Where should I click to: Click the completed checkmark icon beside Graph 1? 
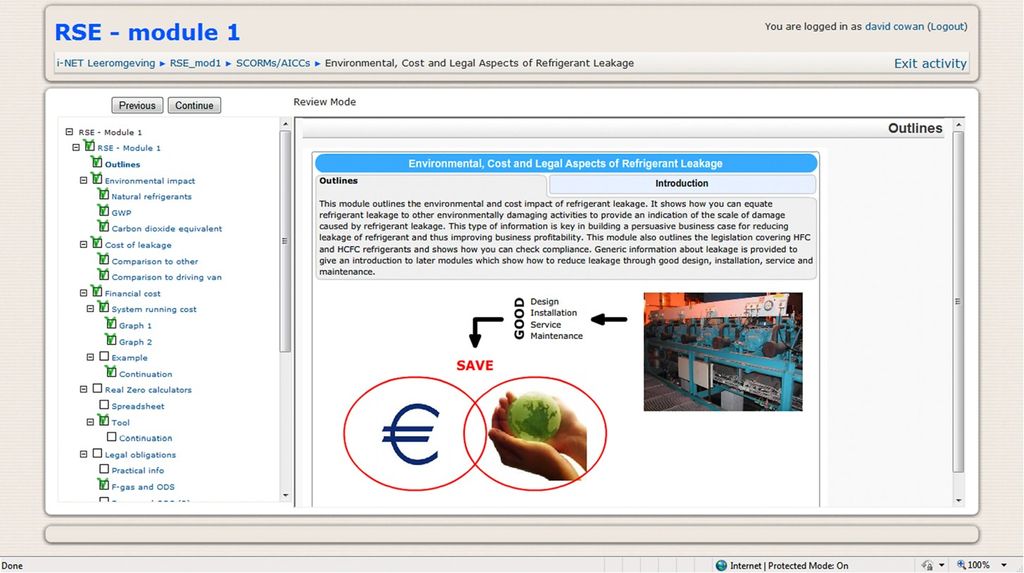pos(112,325)
